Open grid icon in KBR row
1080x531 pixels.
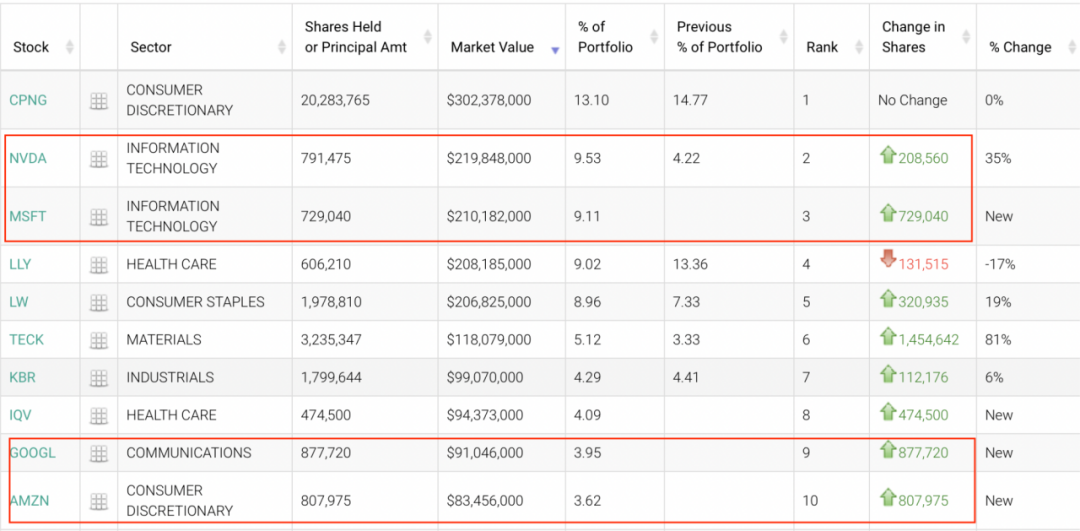pos(99,378)
